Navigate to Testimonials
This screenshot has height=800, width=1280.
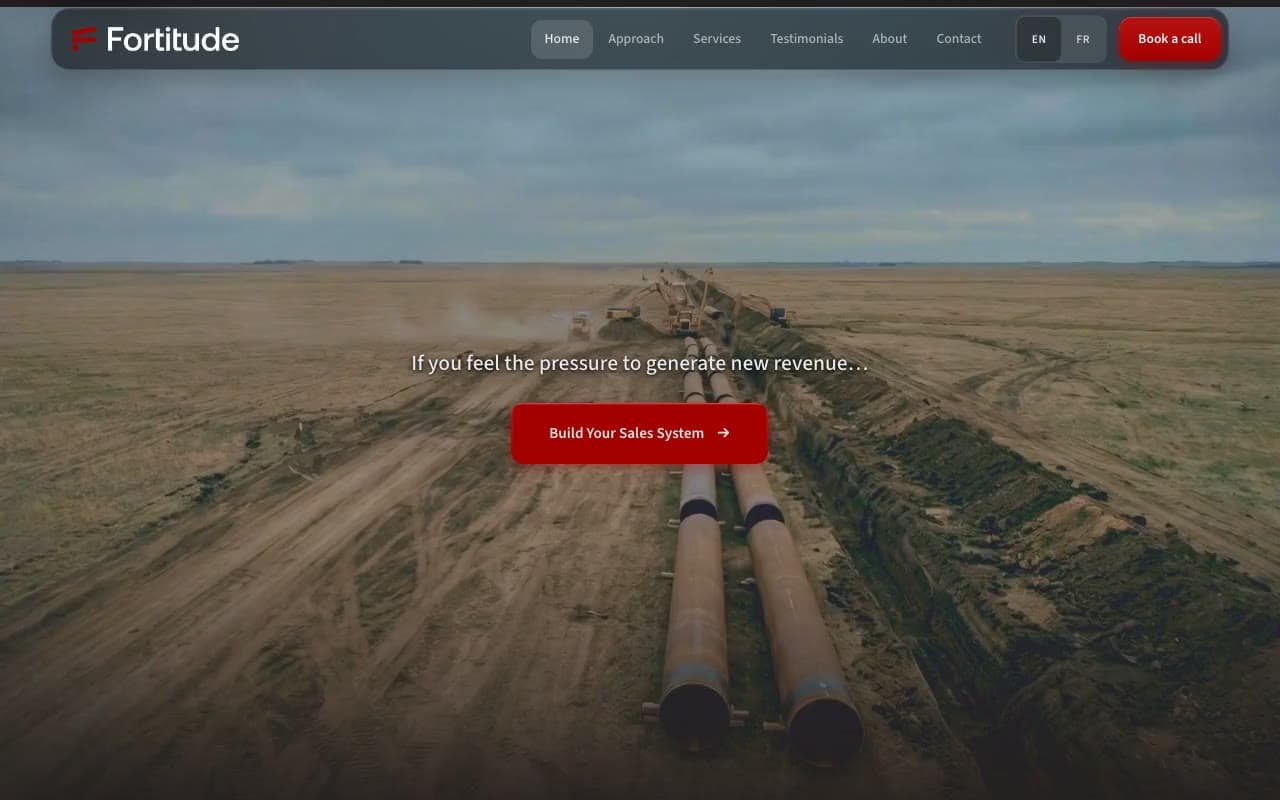point(807,39)
